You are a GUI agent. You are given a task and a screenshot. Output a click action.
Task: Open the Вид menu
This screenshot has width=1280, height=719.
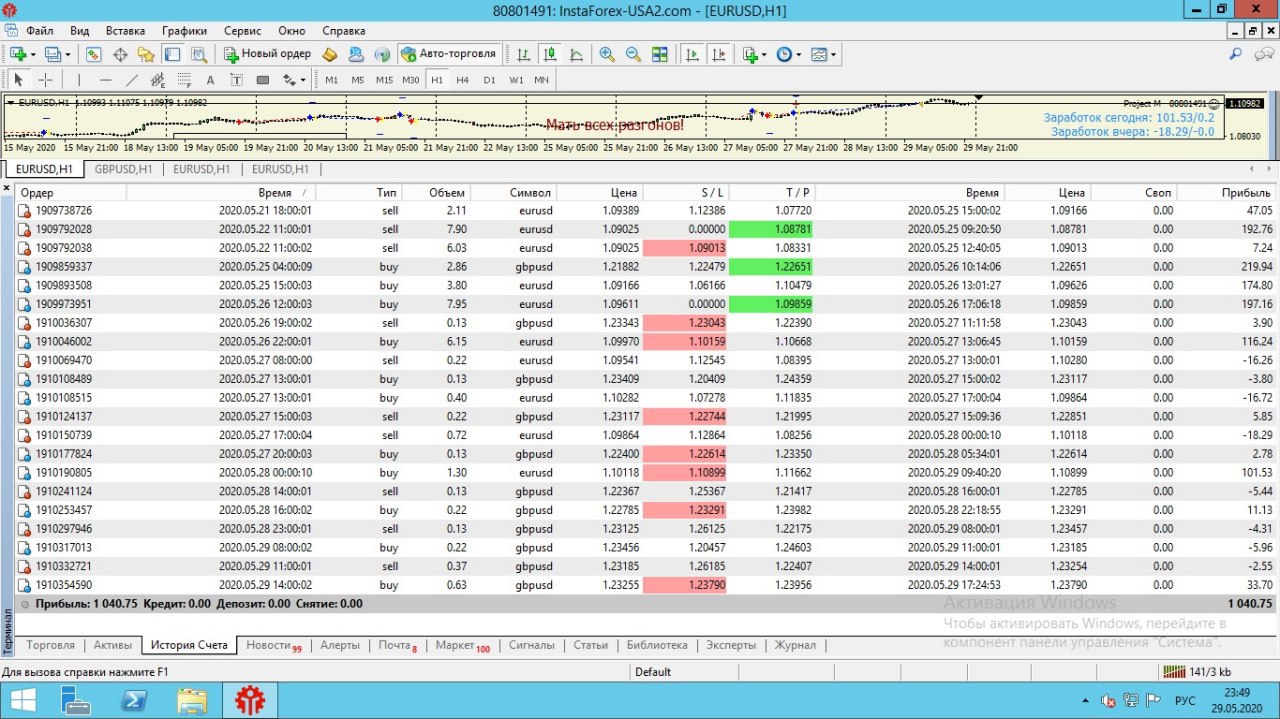[x=80, y=31]
